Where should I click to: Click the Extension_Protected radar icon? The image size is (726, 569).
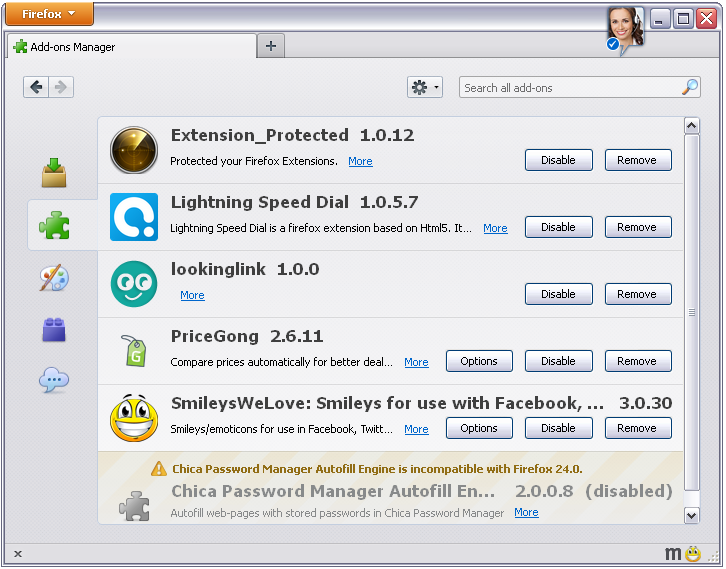click(x=134, y=150)
